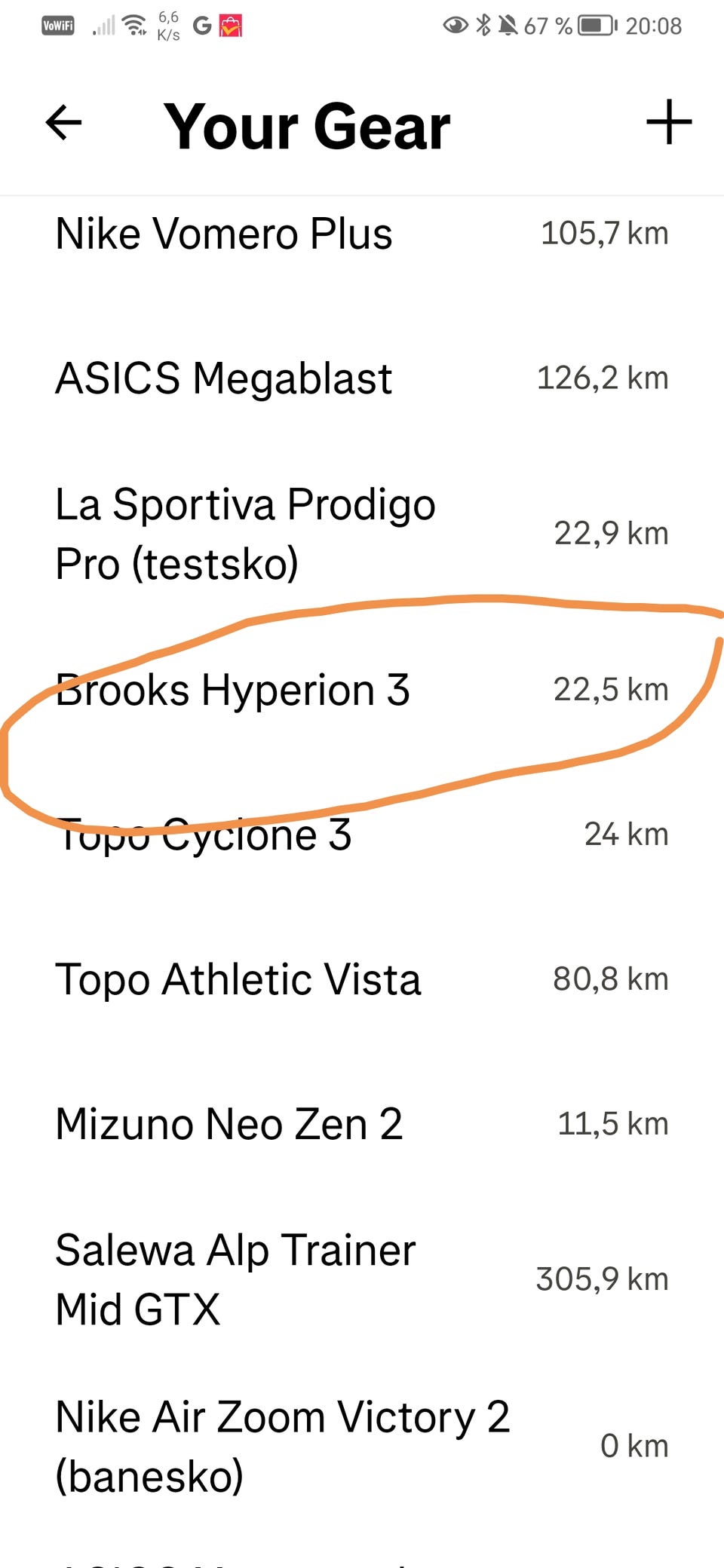Tap the VoWiFi status icon
Screen dimensions: 724x1568
58,26
